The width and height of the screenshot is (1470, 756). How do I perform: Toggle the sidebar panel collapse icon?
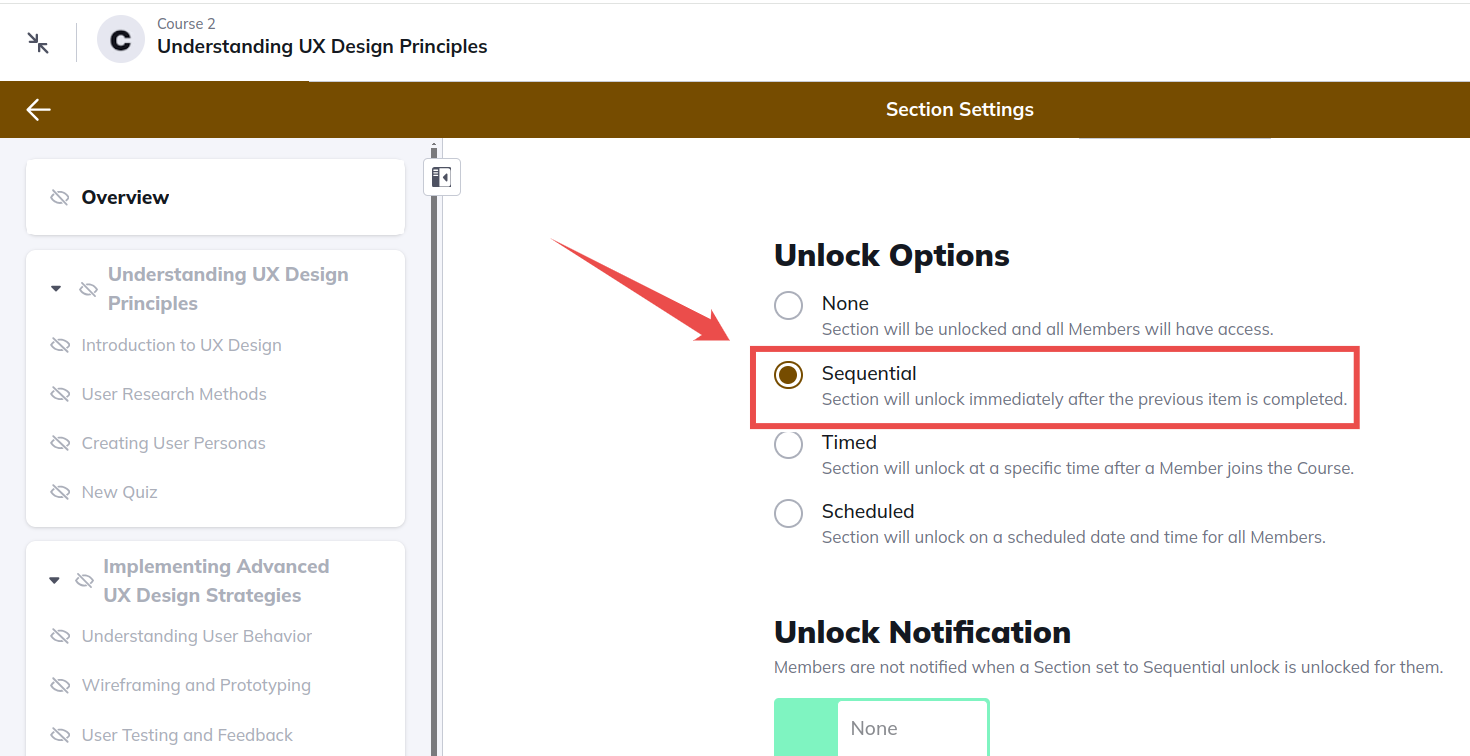[441, 177]
